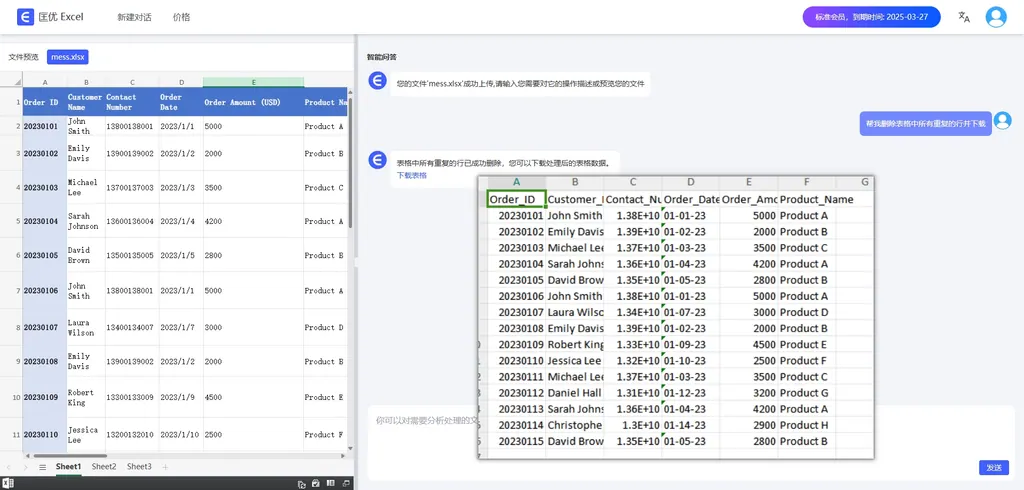
Task: Click the membership expiry badge
Action: tap(870, 17)
